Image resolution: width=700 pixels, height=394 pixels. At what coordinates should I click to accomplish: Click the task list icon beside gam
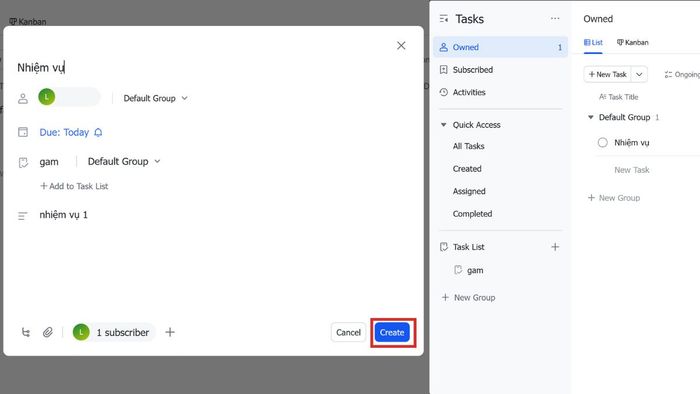pyautogui.click(x=23, y=162)
